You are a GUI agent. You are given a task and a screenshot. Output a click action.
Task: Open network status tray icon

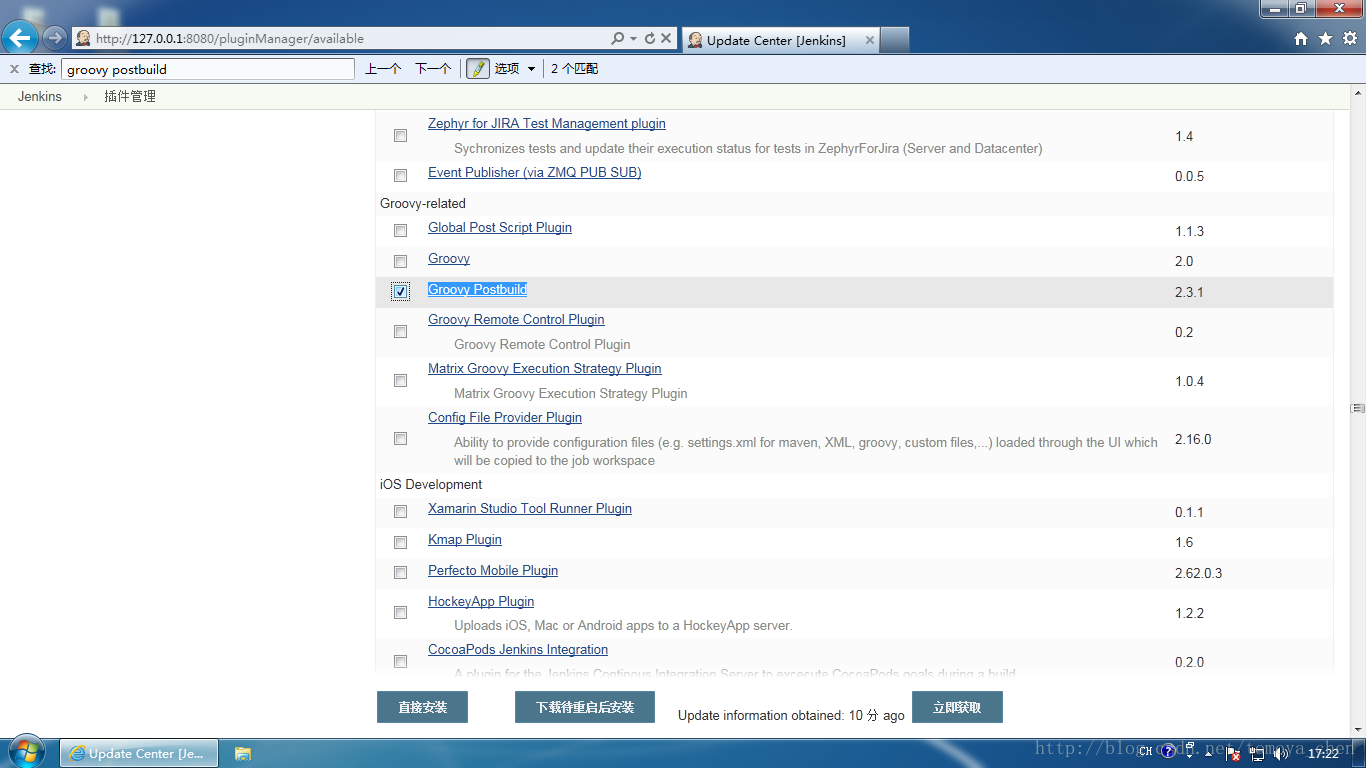coord(1257,753)
